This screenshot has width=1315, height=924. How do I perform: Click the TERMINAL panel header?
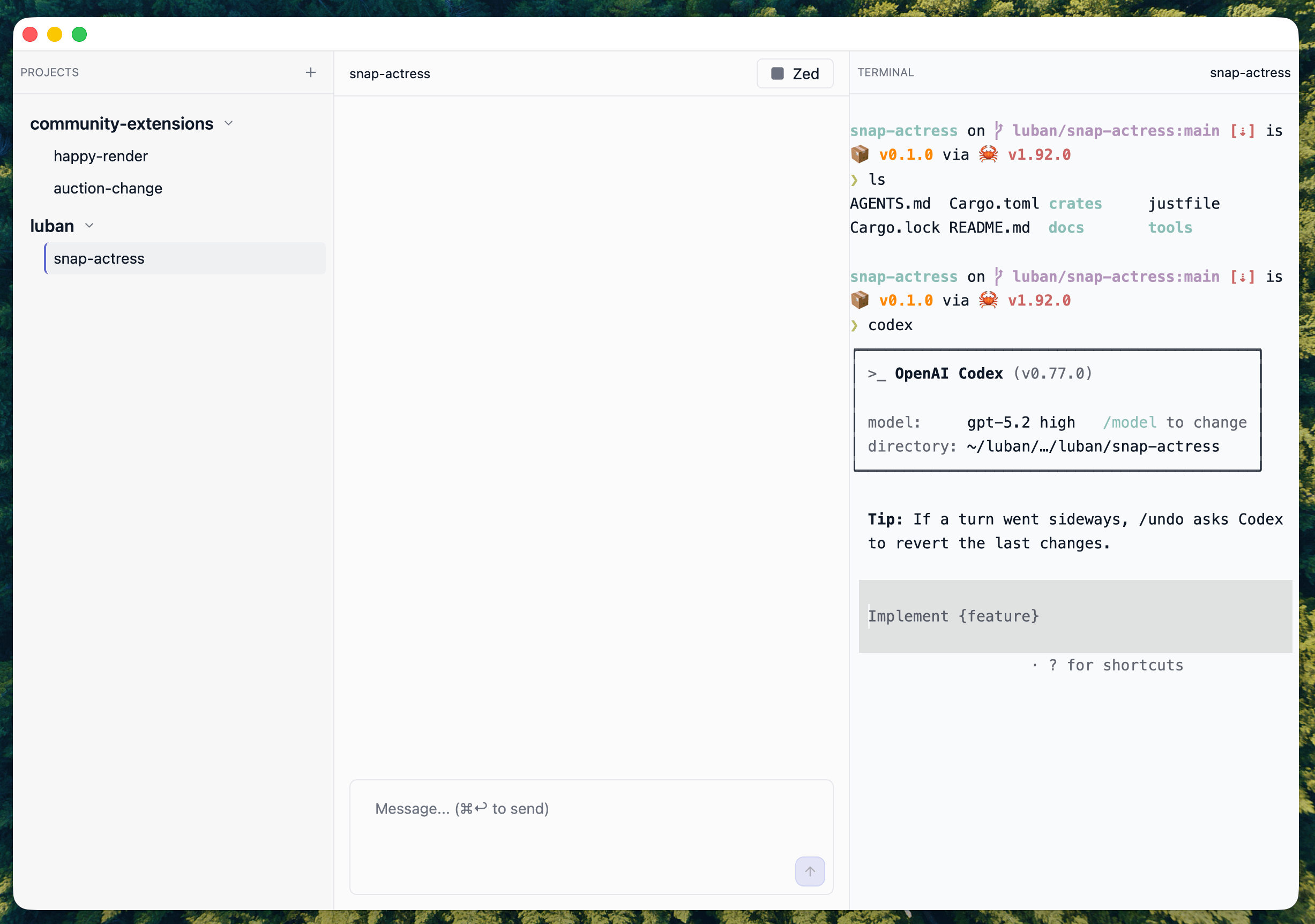click(x=885, y=72)
